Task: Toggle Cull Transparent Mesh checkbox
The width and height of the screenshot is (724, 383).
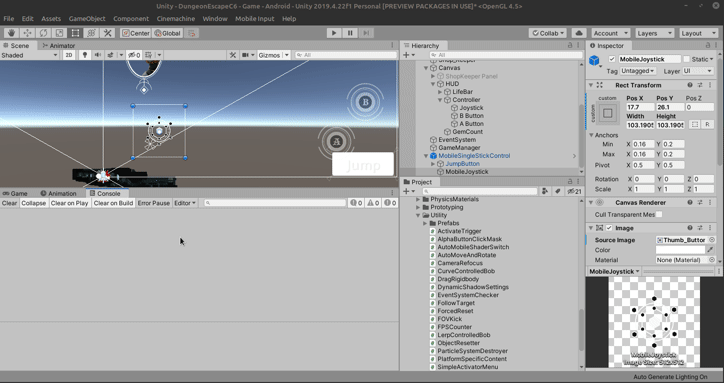Action: pyautogui.click(x=659, y=214)
